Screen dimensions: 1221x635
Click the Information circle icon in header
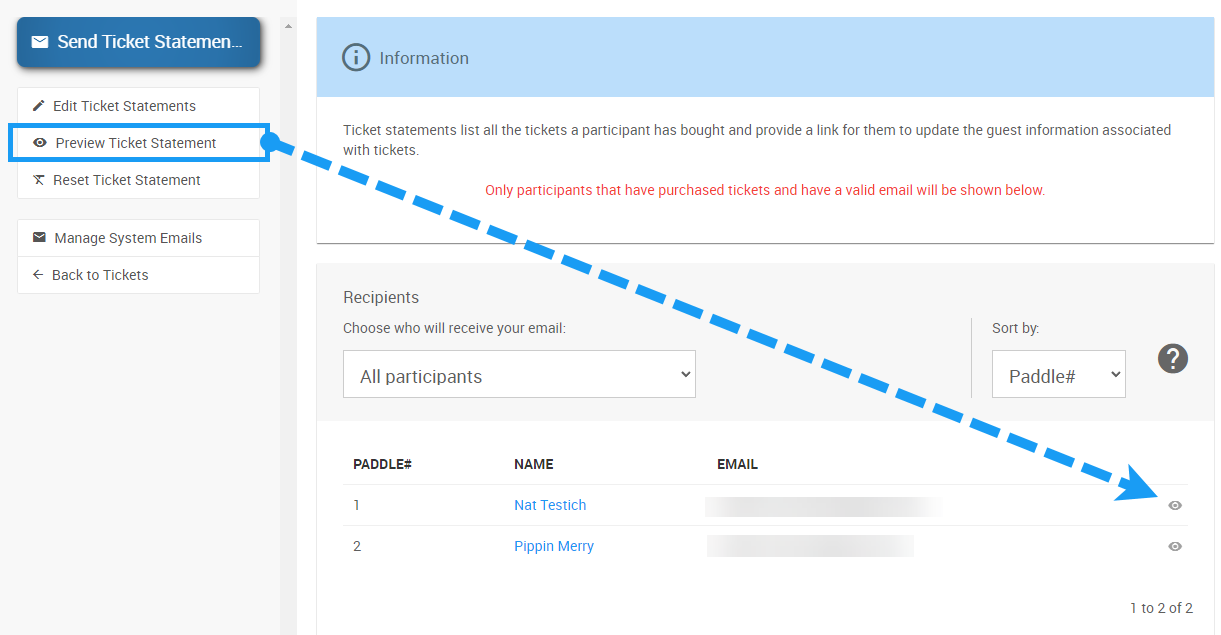356,58
